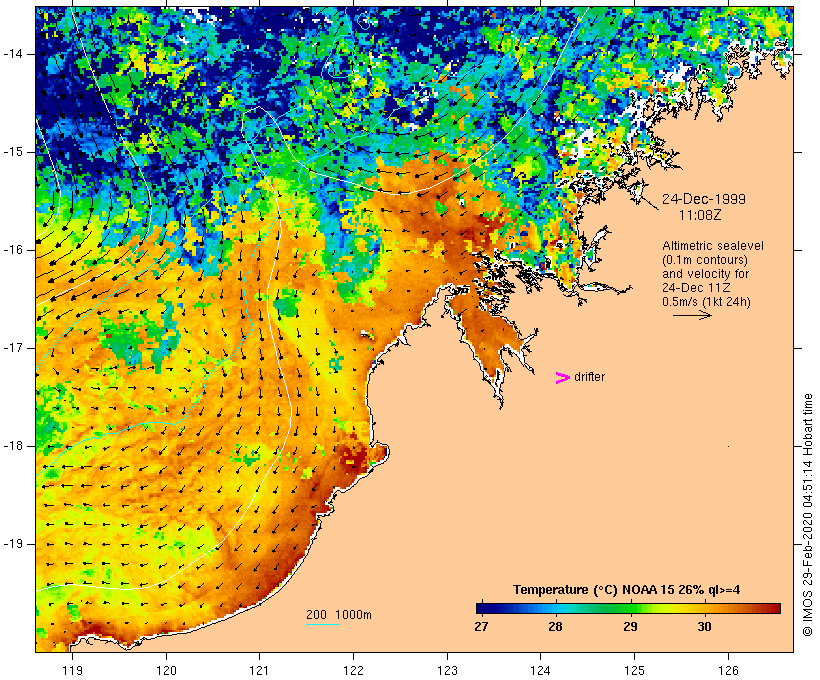Click the longitude axis label '126'

(728, 670)
